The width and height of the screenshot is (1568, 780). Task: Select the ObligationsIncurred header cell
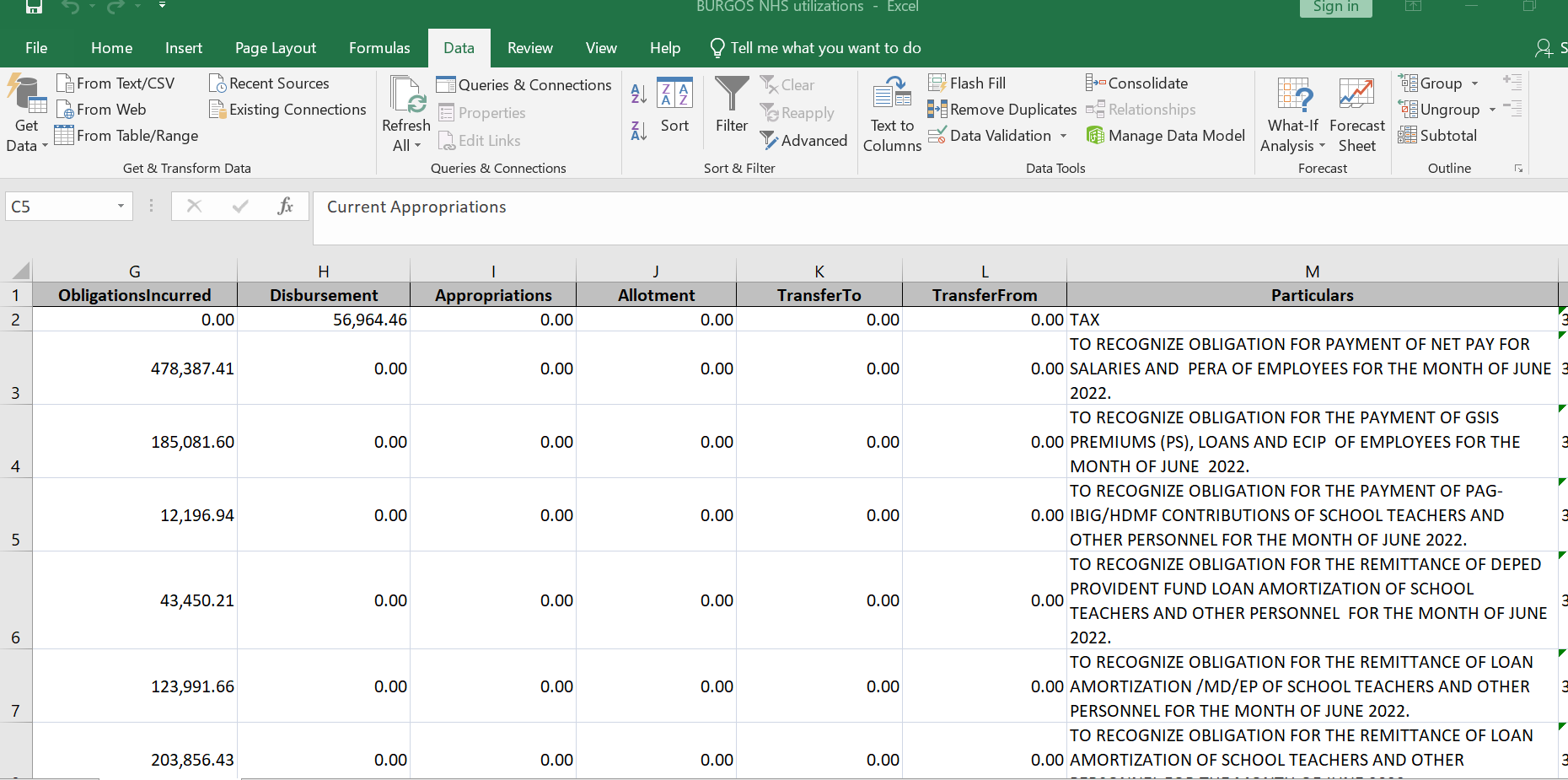pos(135,295)
